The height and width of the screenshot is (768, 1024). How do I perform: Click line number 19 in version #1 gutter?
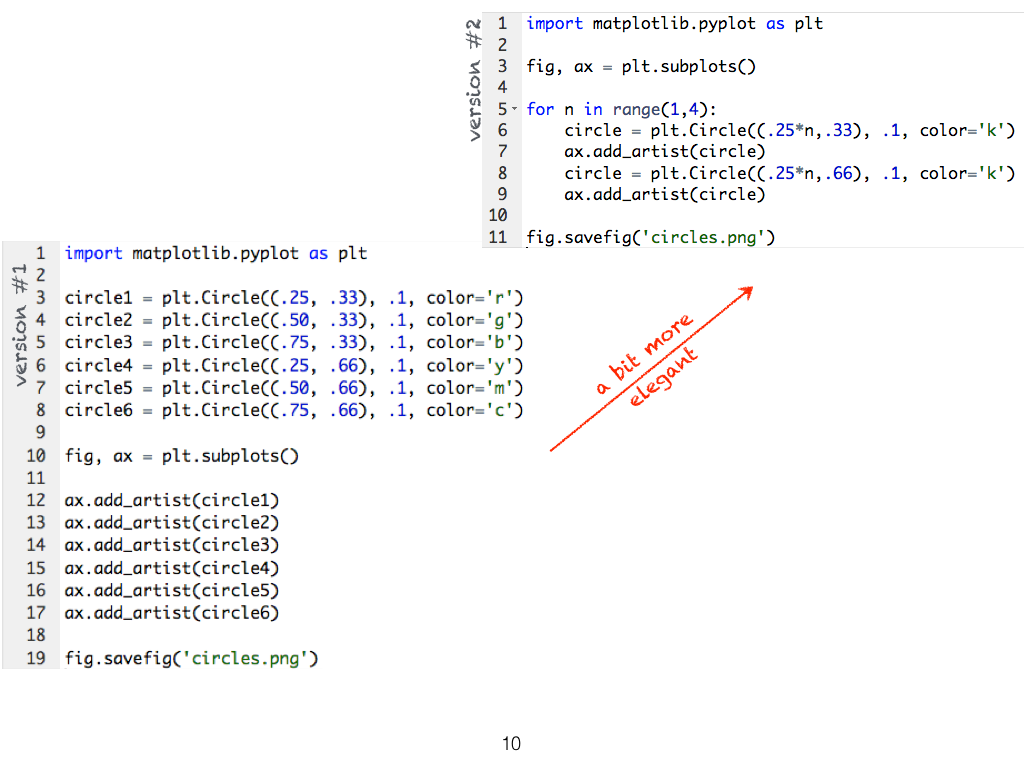click(36, 659)
